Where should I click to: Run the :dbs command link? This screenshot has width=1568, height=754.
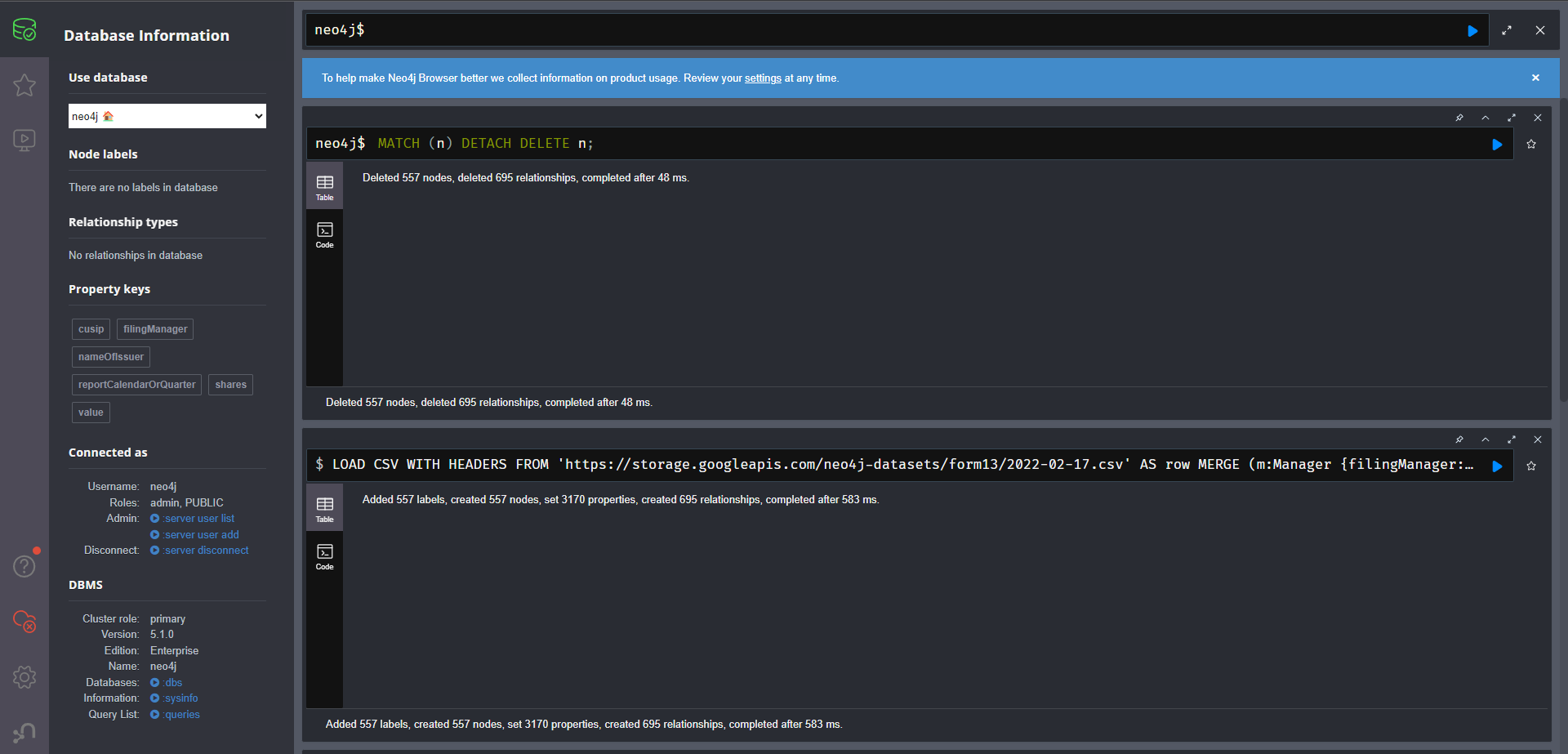tap(167, 683)
